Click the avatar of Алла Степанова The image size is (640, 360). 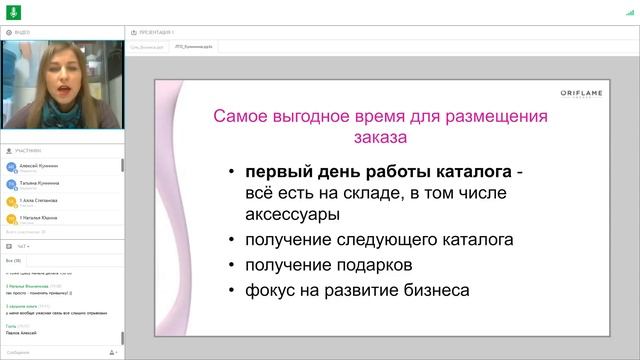[11, 202]
